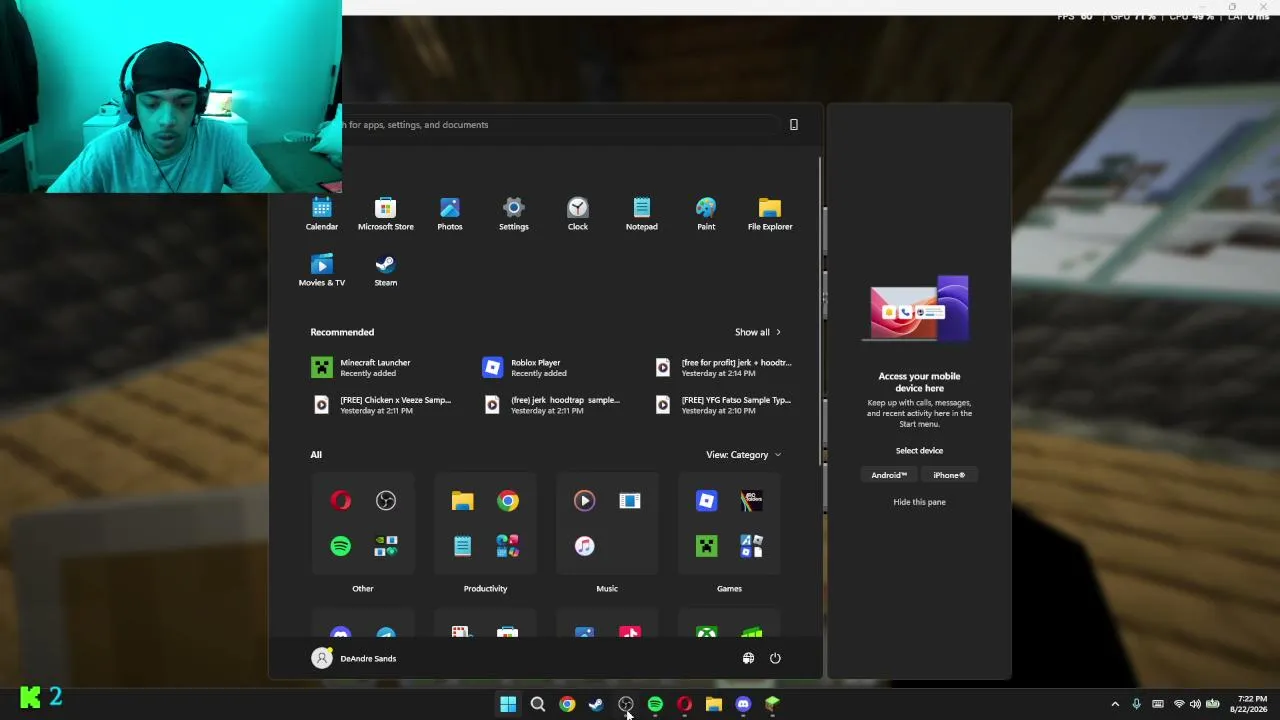This screenshot has height=720, width=1280.
Task: Open the Music category label
Action: point(607,589)
